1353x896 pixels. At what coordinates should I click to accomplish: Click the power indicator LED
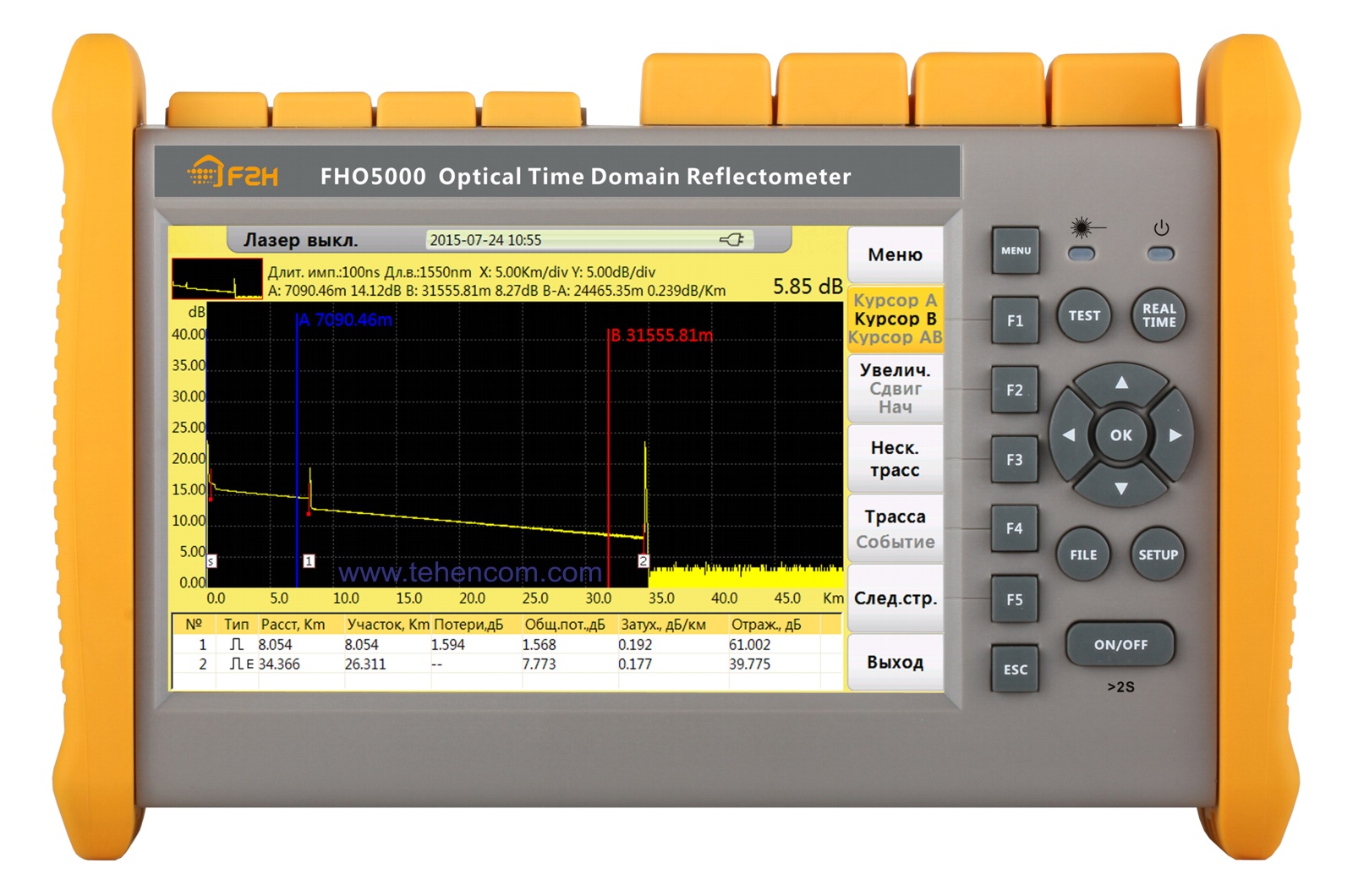[x=1161, y=254]
